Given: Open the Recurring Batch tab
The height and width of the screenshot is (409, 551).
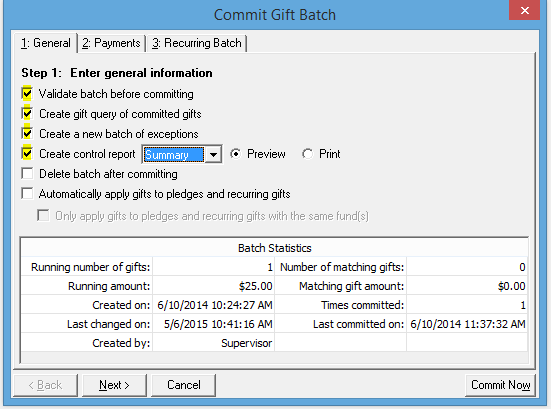Looking at the screenshot, I should tap(197, 43).
